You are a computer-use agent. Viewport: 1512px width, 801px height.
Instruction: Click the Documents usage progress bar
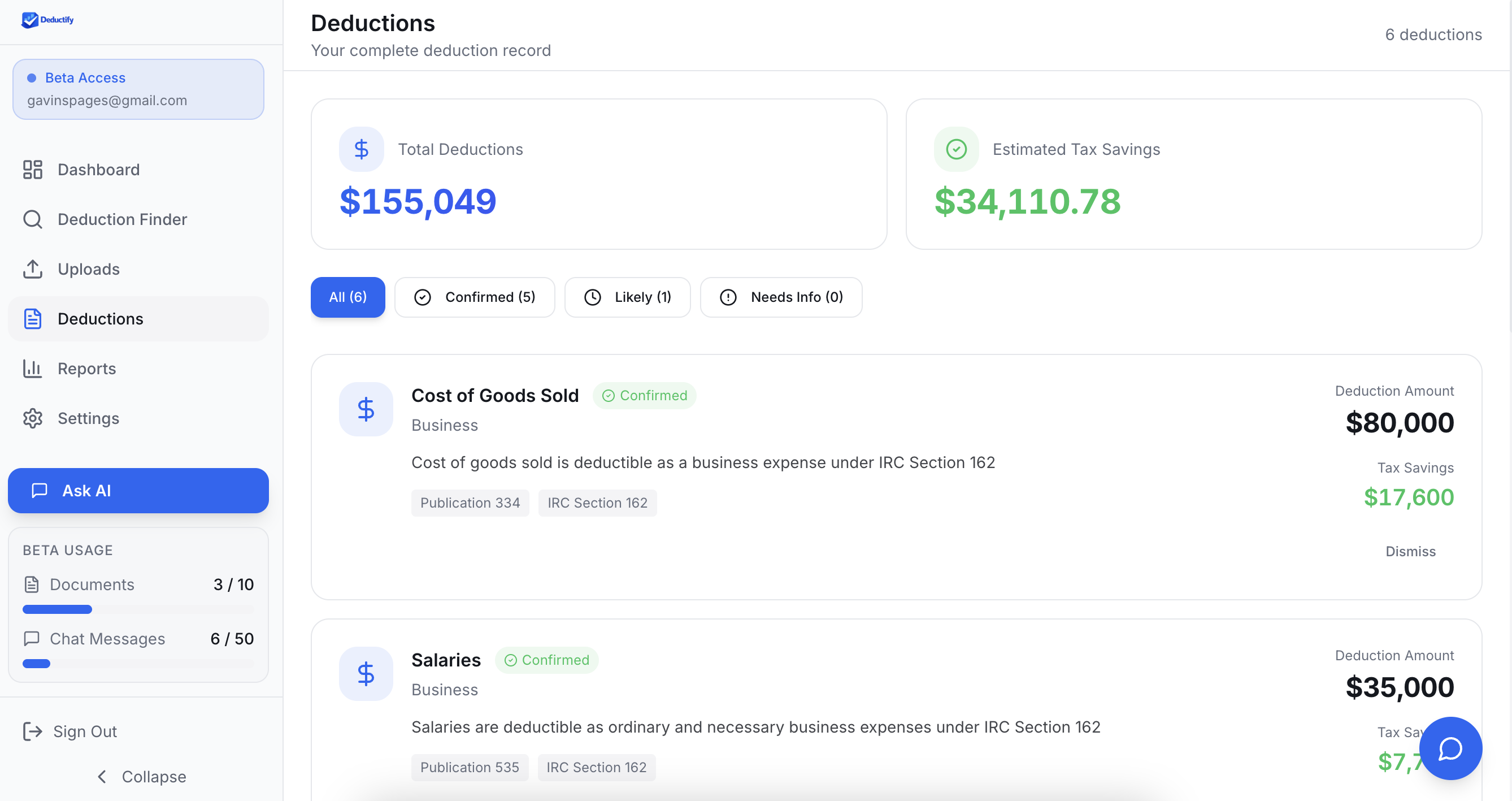[138, 609]
